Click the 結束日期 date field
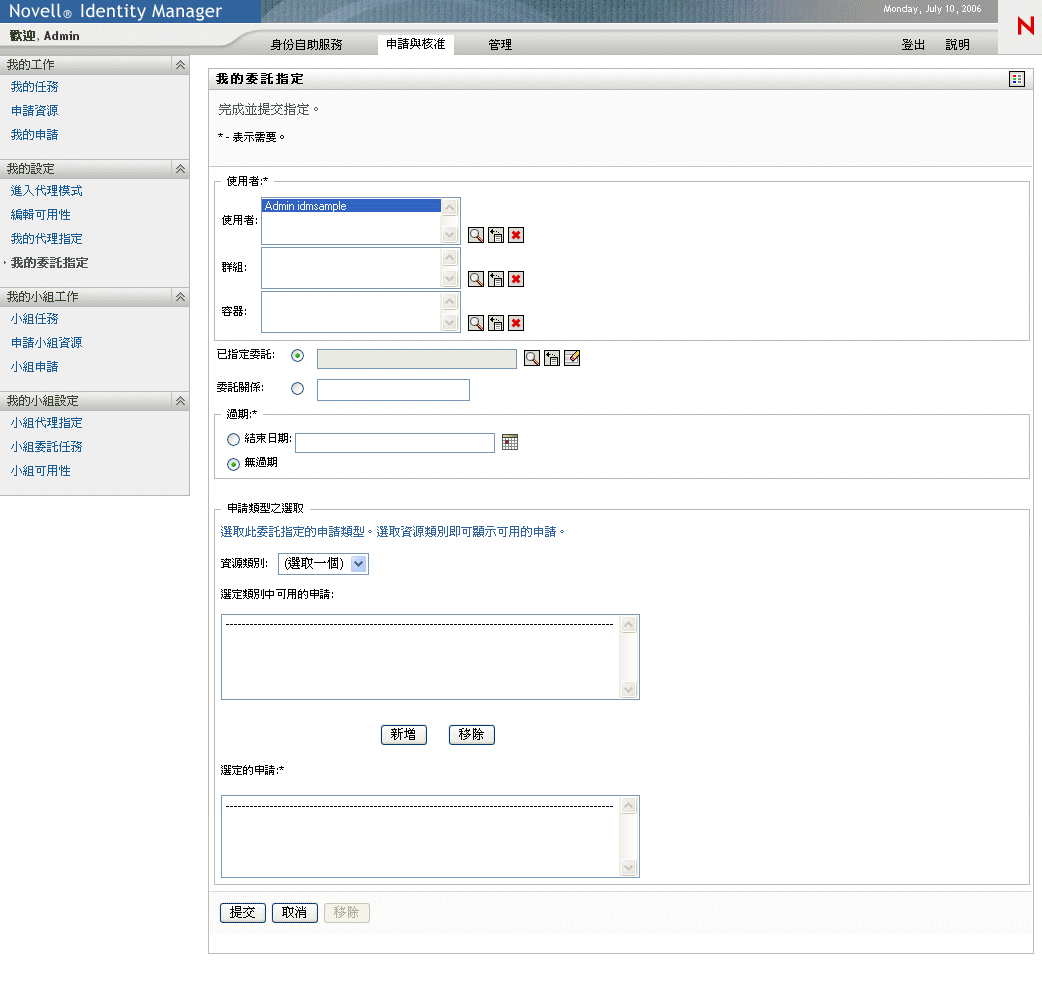 [x=395, y=443]
